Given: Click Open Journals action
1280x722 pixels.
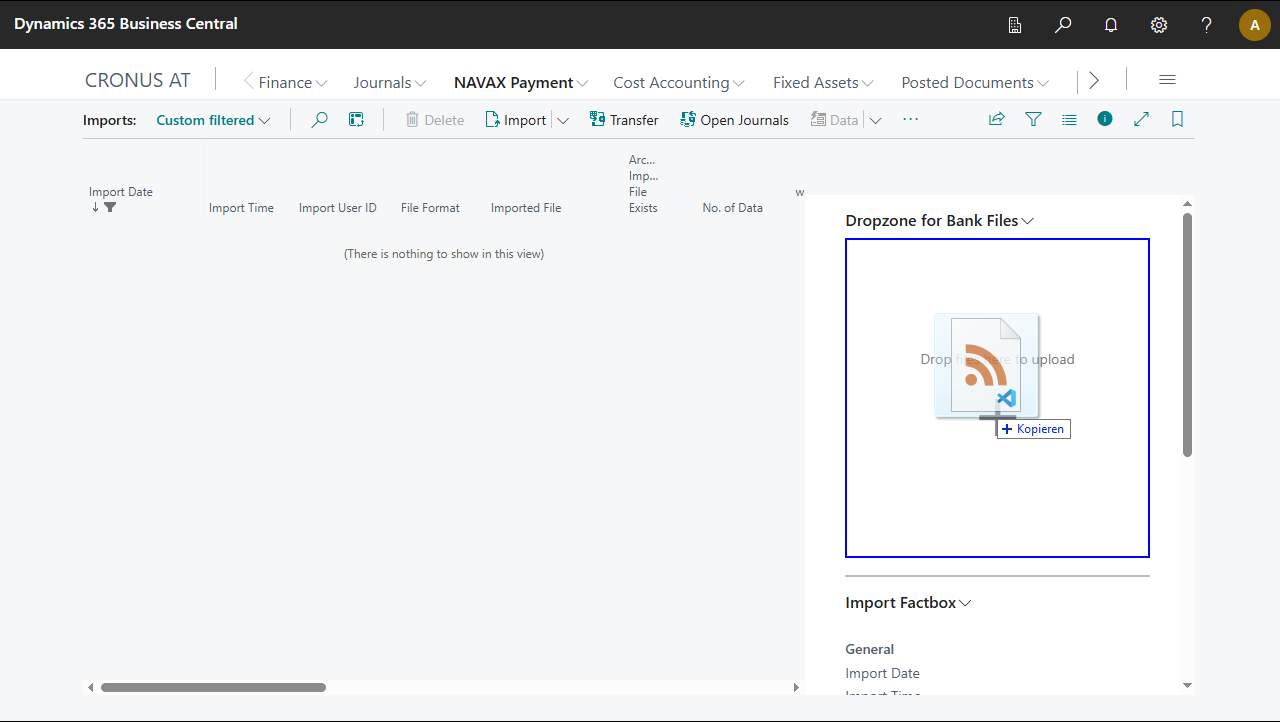Looking at the screenshot, I should (x=734, y=120).
